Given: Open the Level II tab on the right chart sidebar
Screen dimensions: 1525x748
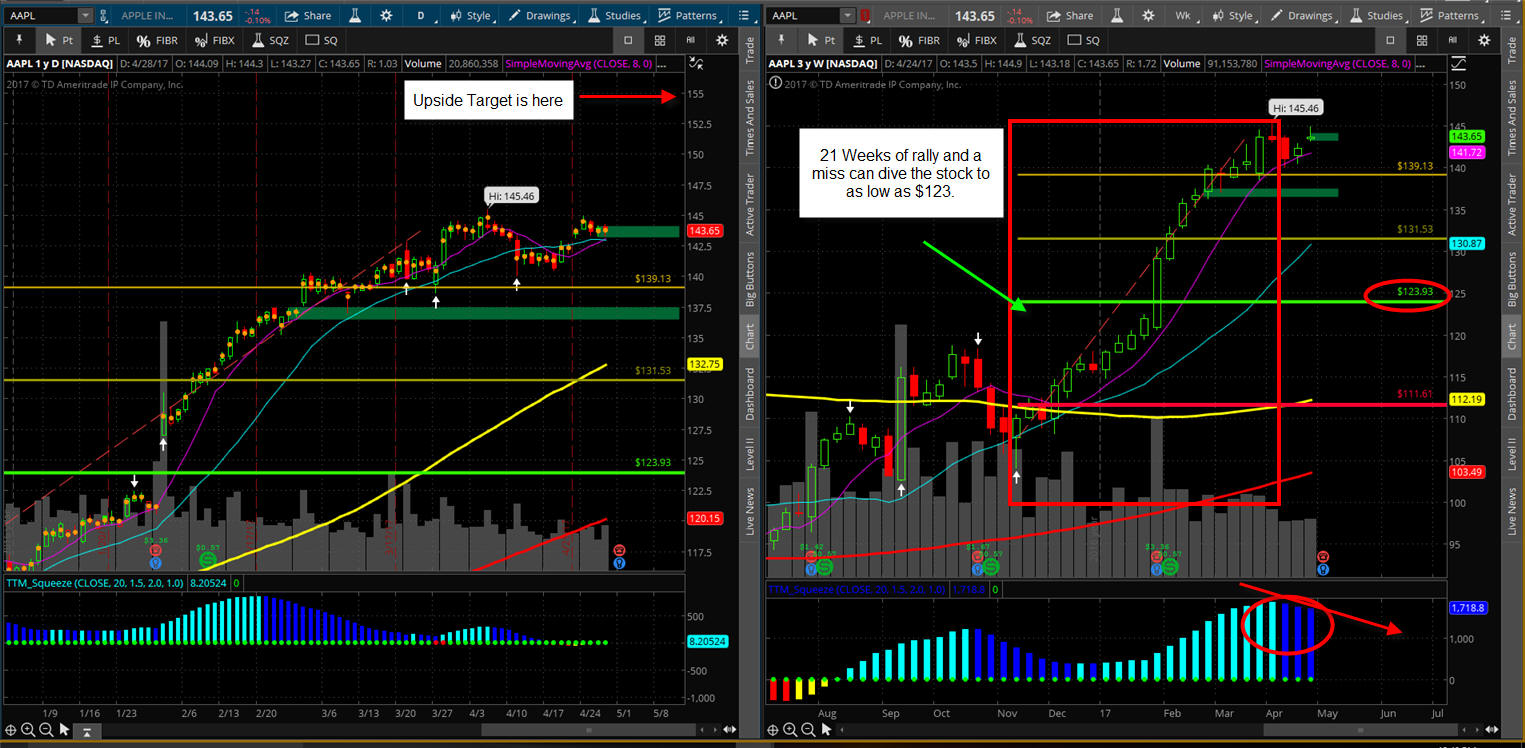Looking at the screenshot, I should tap(1512, 454).
